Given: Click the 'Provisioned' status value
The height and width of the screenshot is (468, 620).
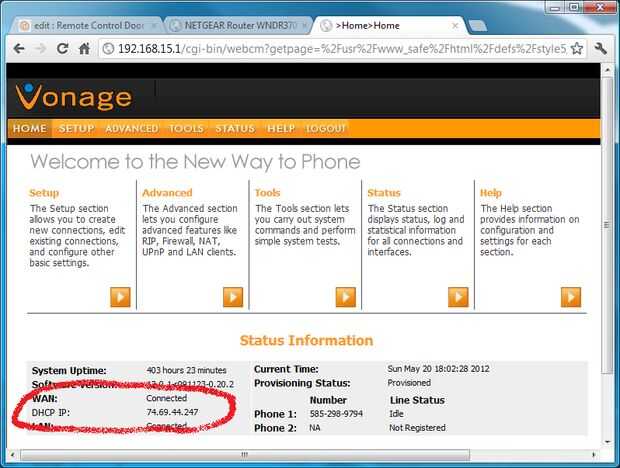Looking at the screenshot, I should [409, 383].
